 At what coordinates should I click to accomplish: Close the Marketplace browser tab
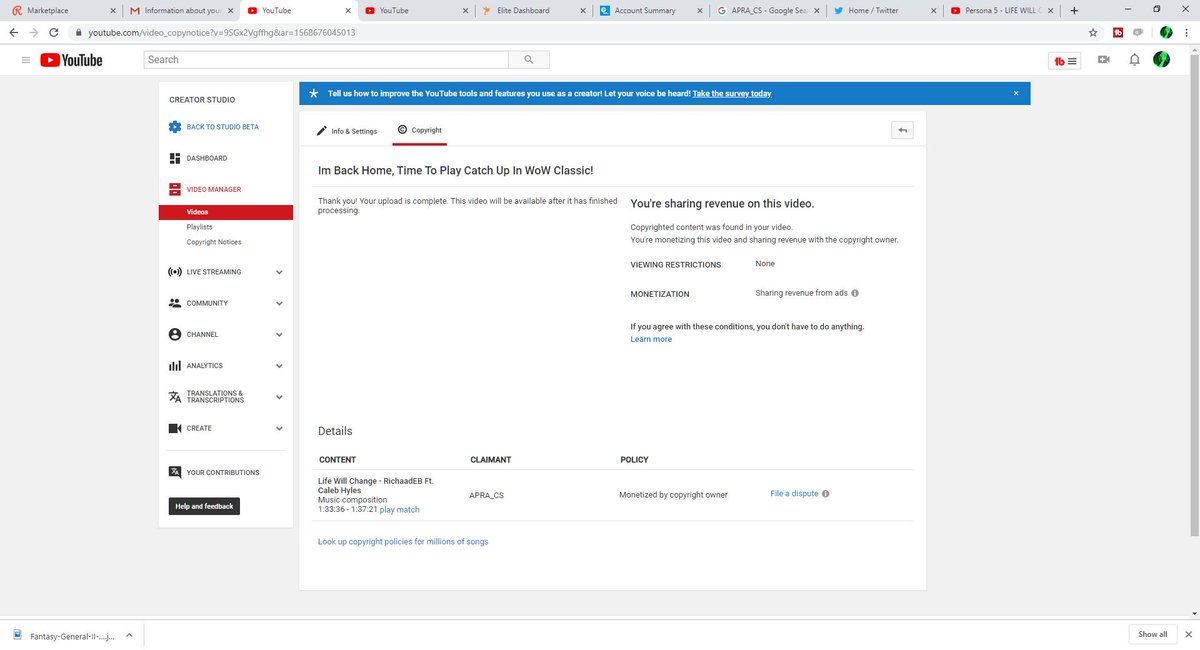(x=111, y=11)
